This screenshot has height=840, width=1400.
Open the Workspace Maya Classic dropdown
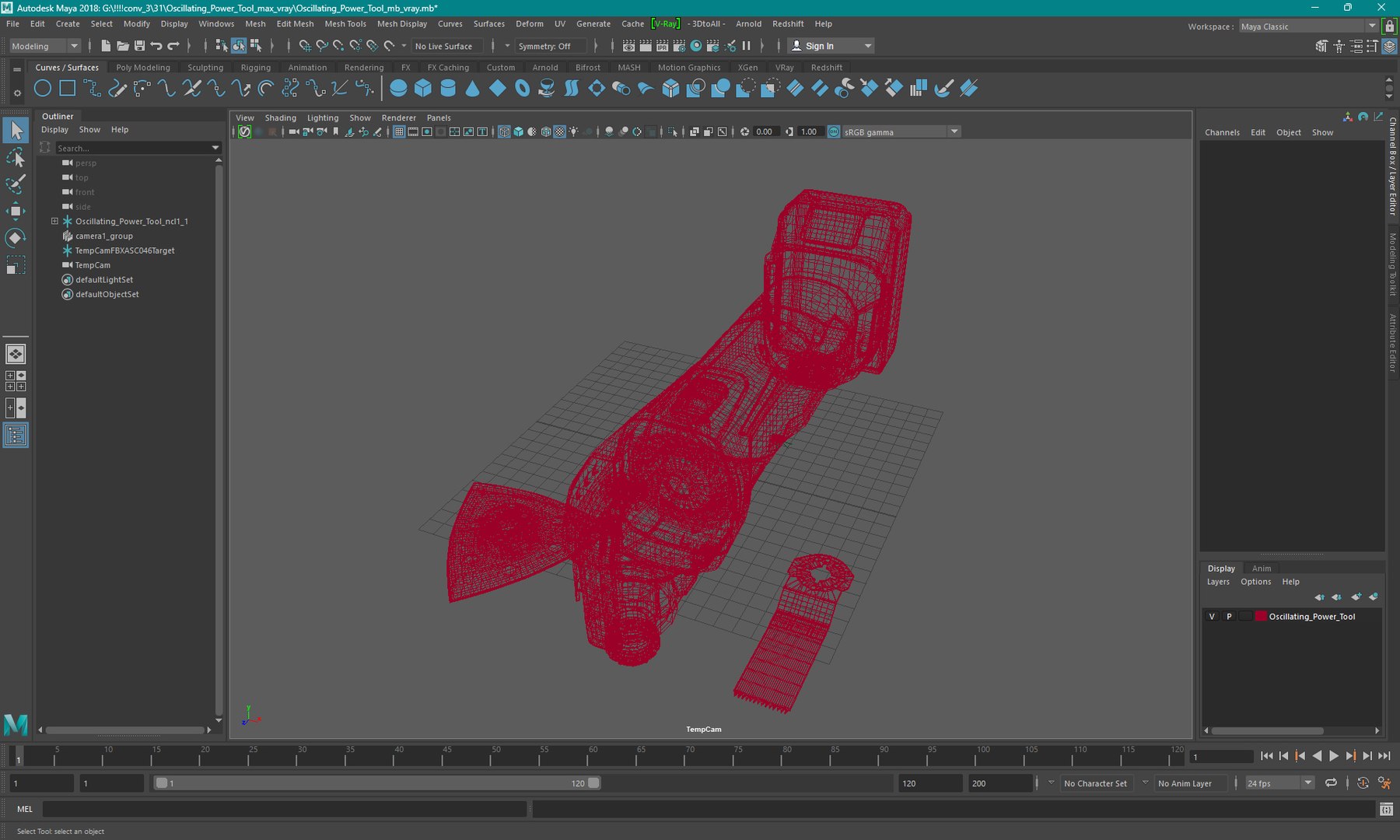pyautogui.click(x=1308, y=26)
